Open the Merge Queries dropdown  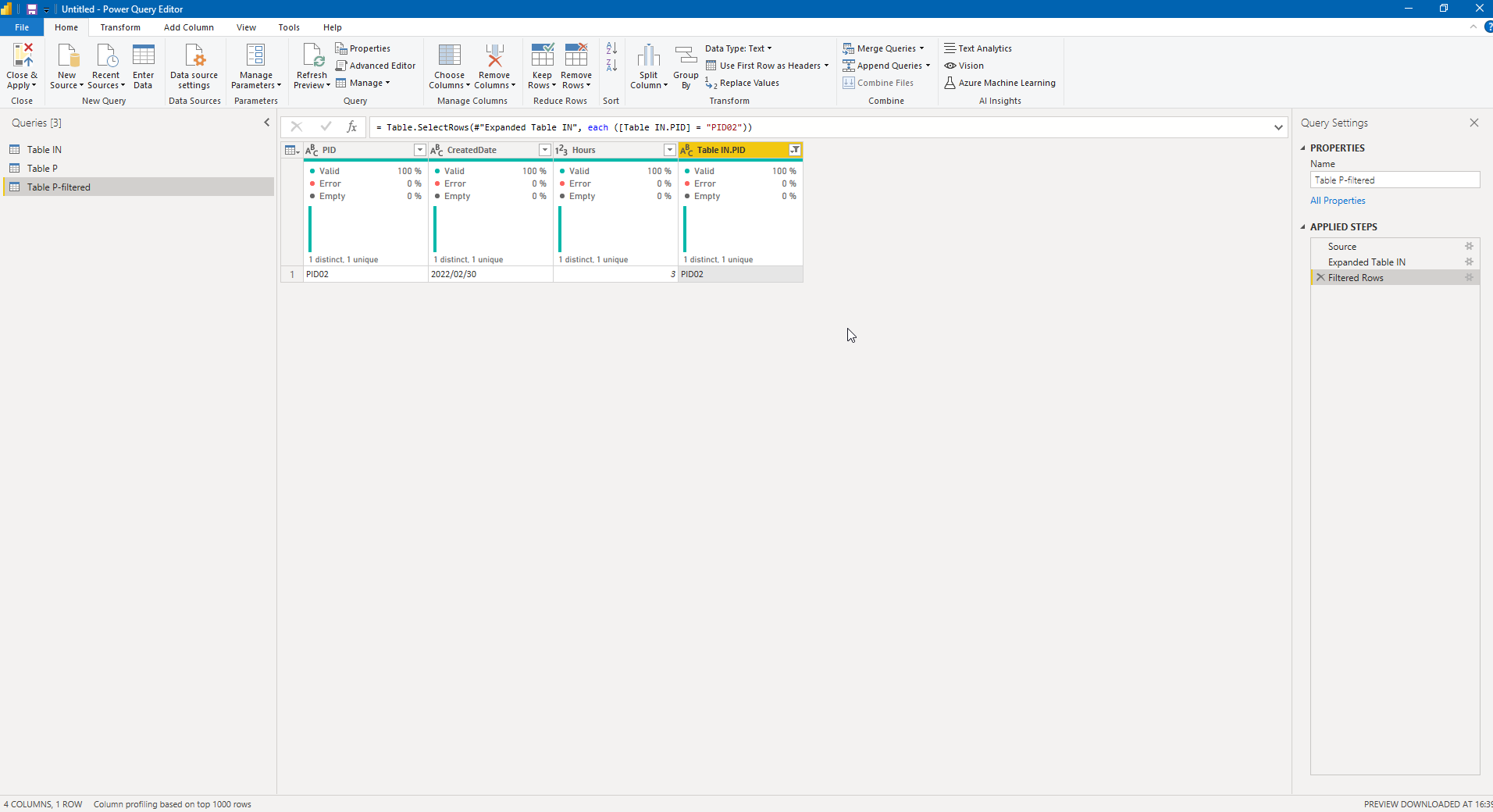883,48
